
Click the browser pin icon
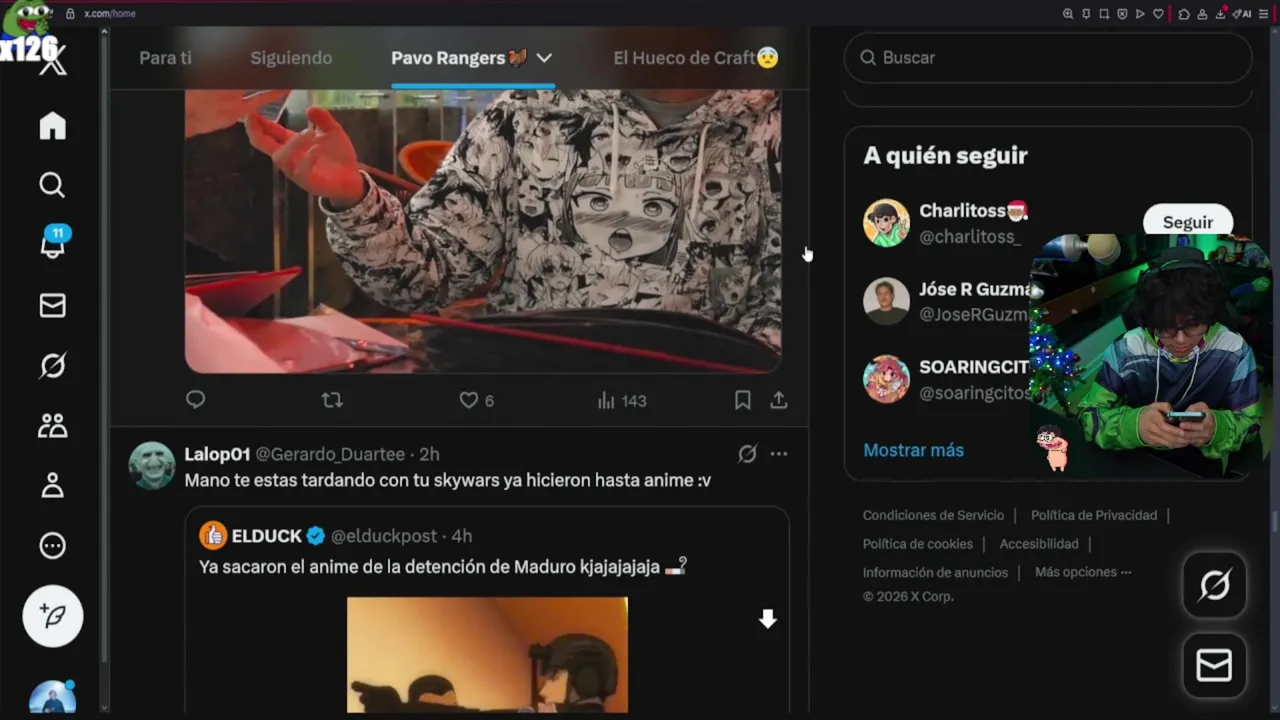point(1086,14)
